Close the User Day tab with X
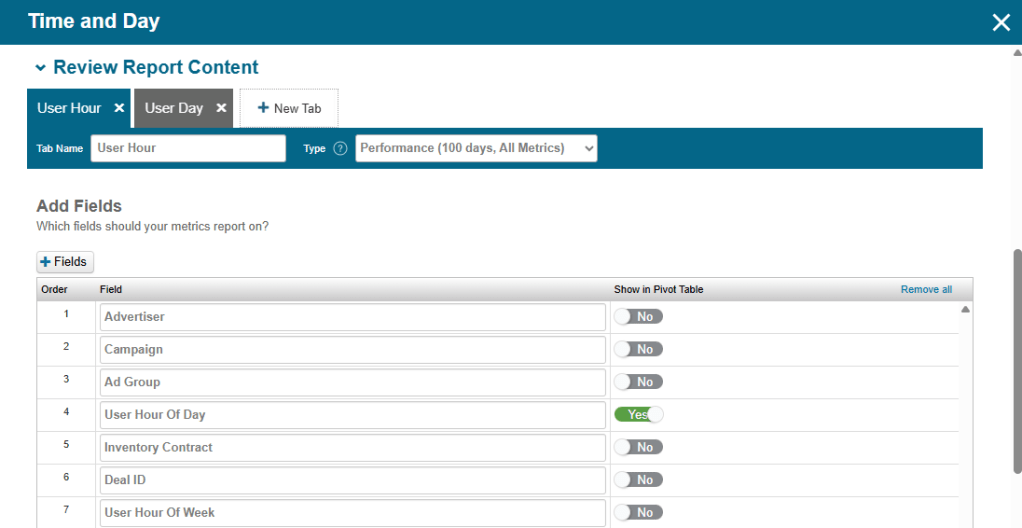Screen dimensions: 1022x528 (221, 108)
